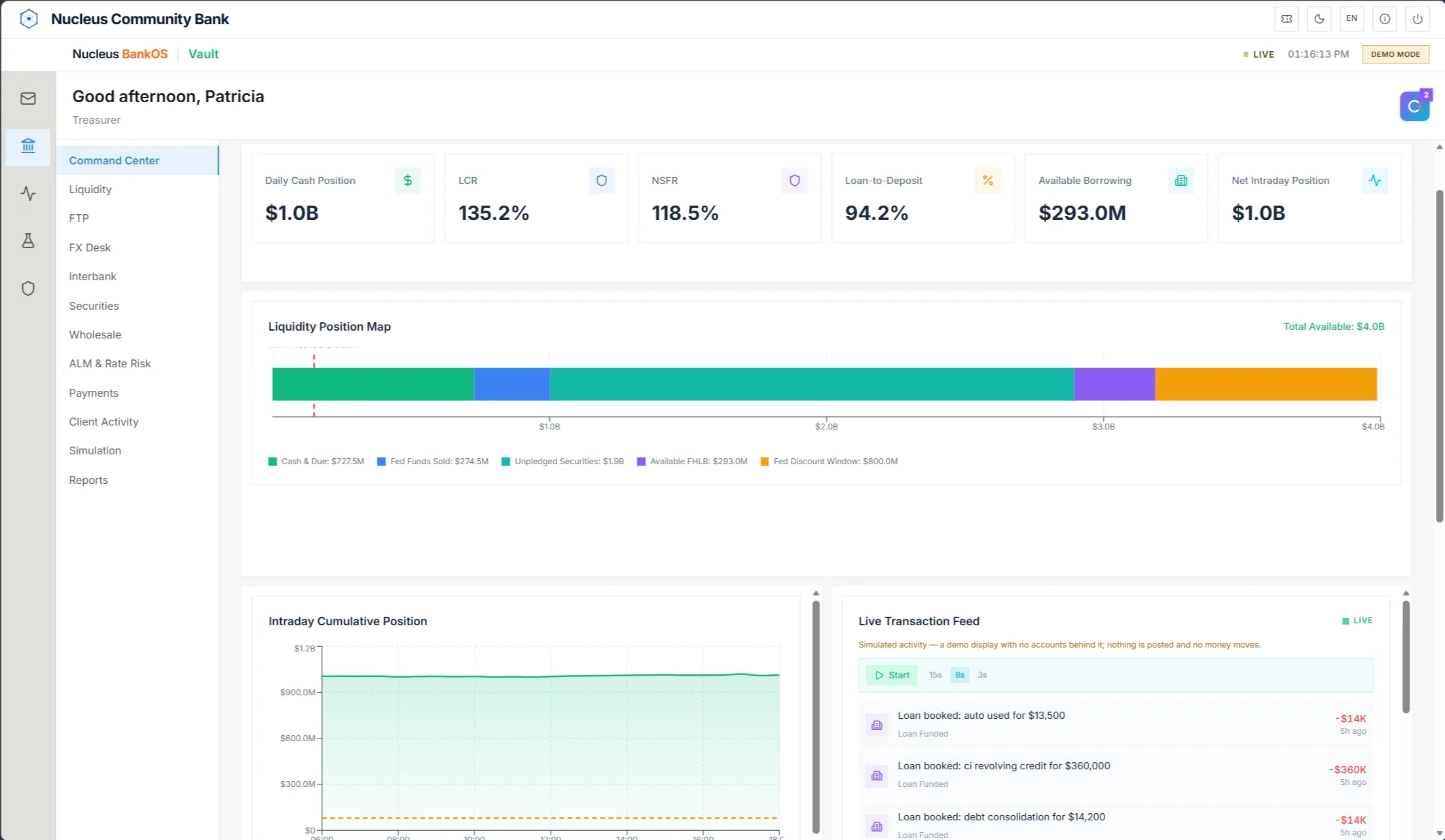This screenshot has width=1445, height=840.
Task: Switch to the Vault tab
Action: 204,54
